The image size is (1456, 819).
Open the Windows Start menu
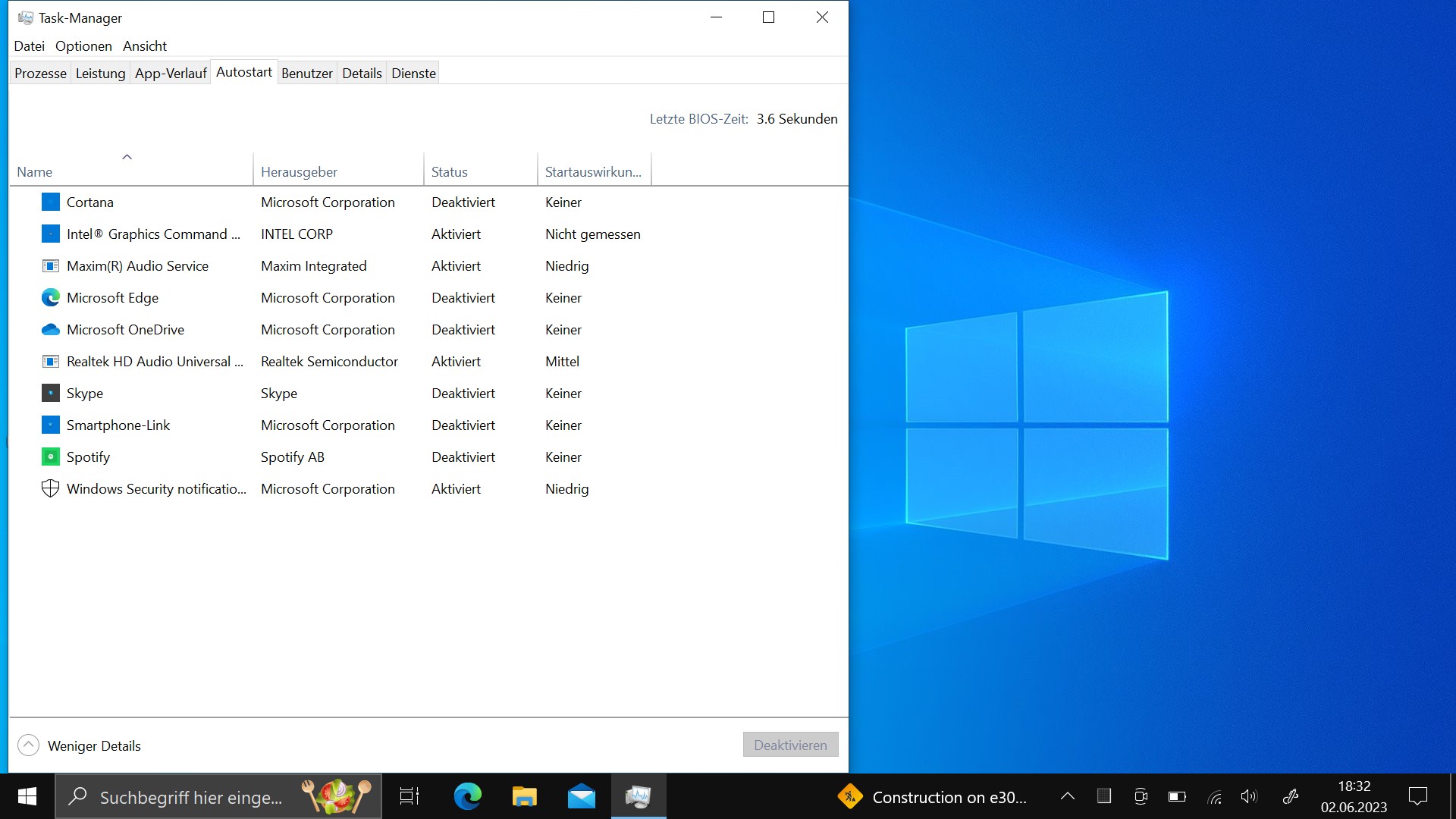(x=27, y=796)
